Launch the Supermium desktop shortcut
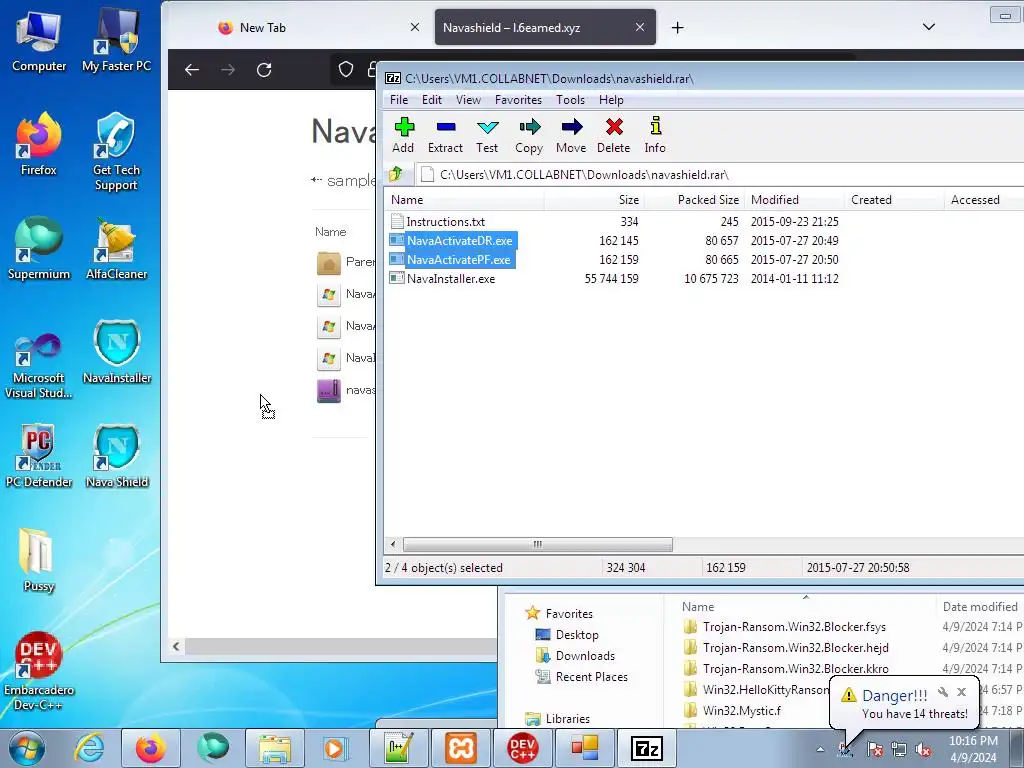1024x768 pixels. 39,249
